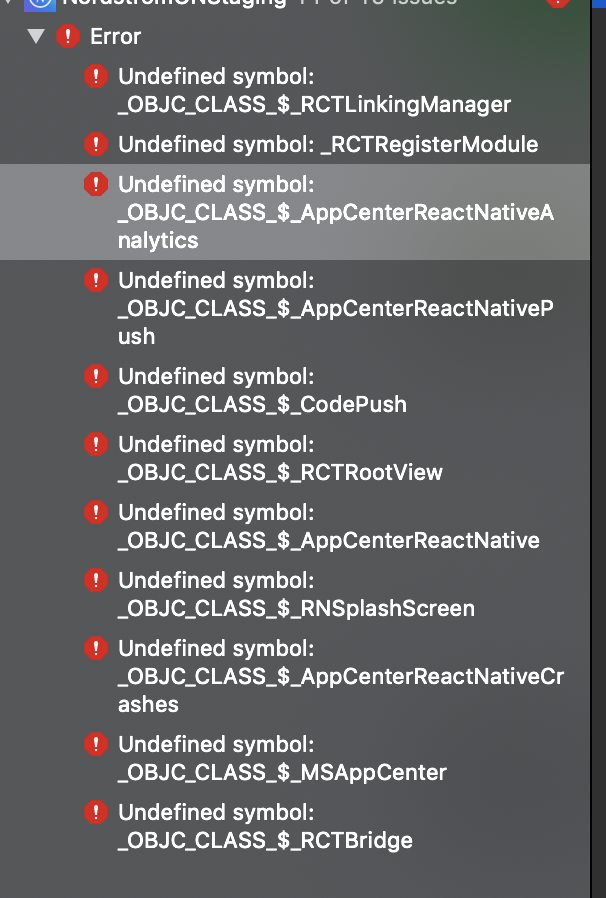Click the error badge icon next to _OBJC_CLASS_$_RCTLinkingManager
This screenshot has height=898, width=606.
[x=96, y=76]
